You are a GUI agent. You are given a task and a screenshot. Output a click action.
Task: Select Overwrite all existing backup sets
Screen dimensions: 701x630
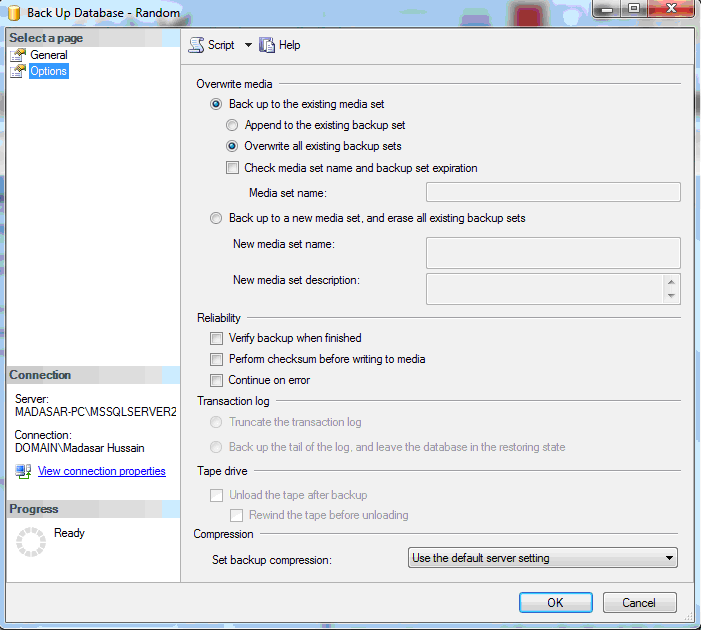coord(233,146)
